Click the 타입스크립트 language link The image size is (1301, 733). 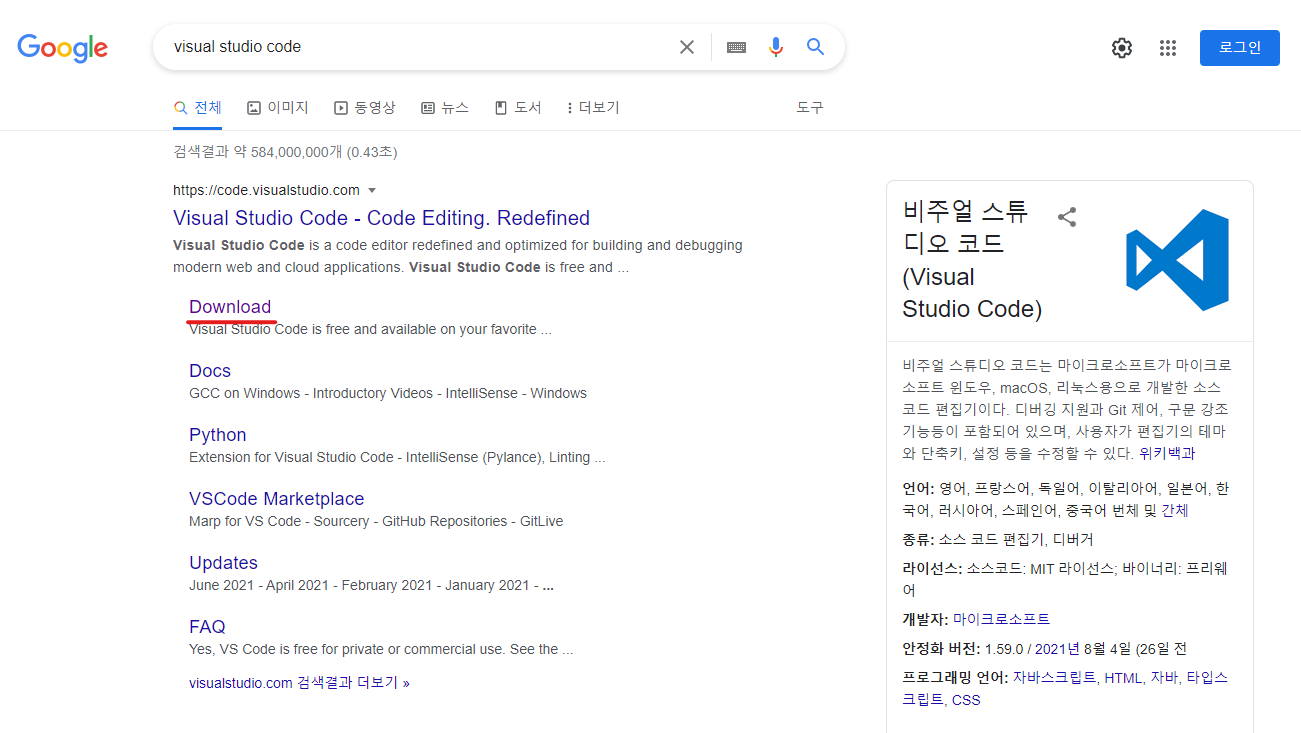(1065, 689)
